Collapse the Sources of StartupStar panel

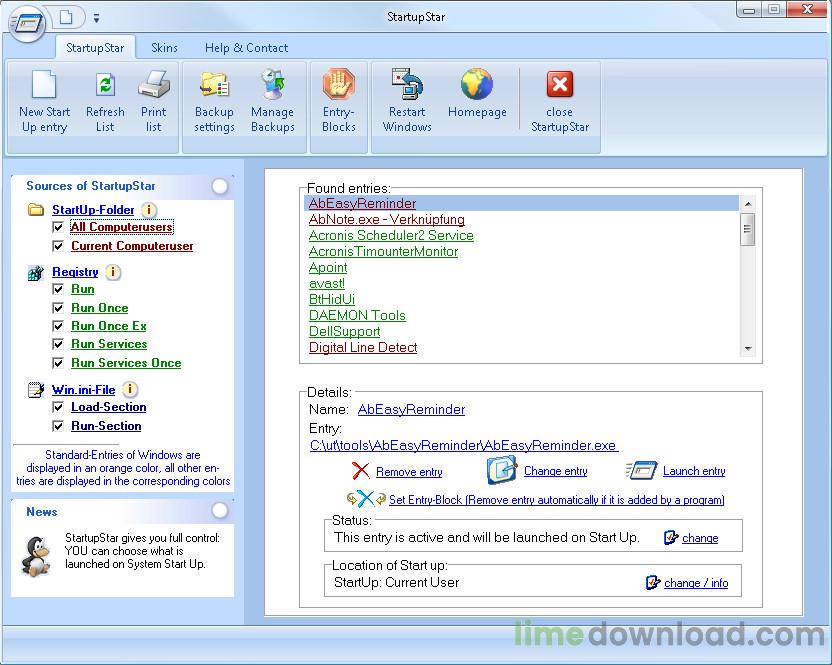(x=220, y=186)
